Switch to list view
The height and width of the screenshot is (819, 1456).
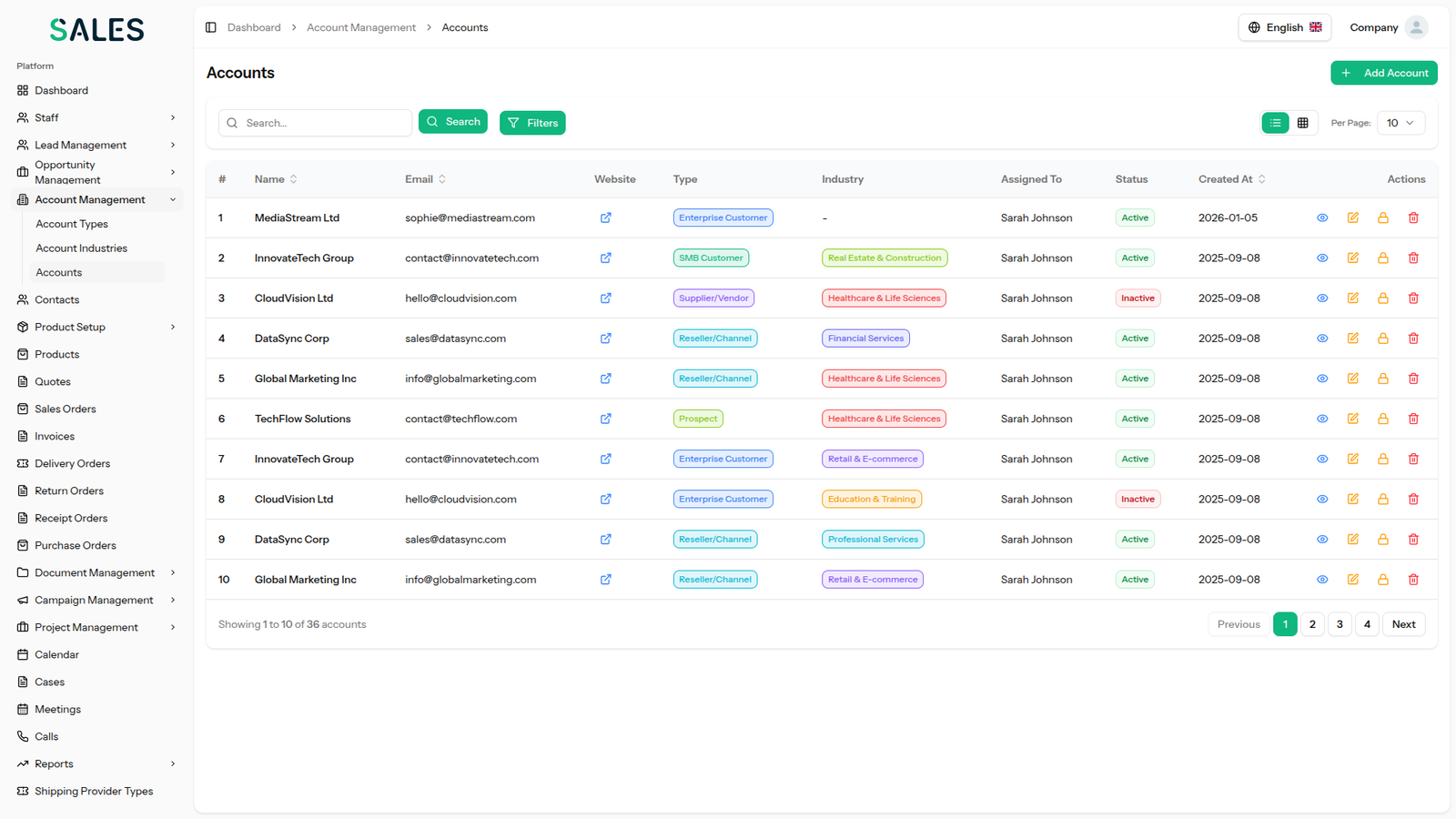(1275, 123)
